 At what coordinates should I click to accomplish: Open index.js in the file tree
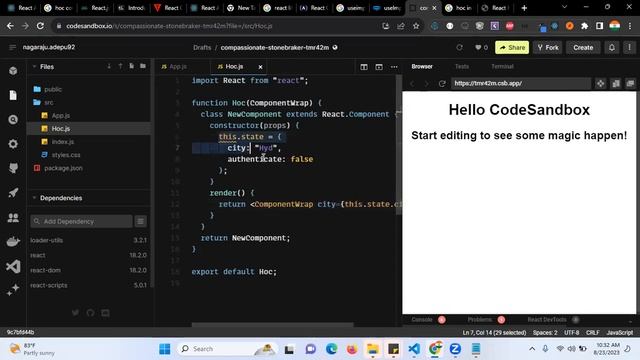(62, 142)
